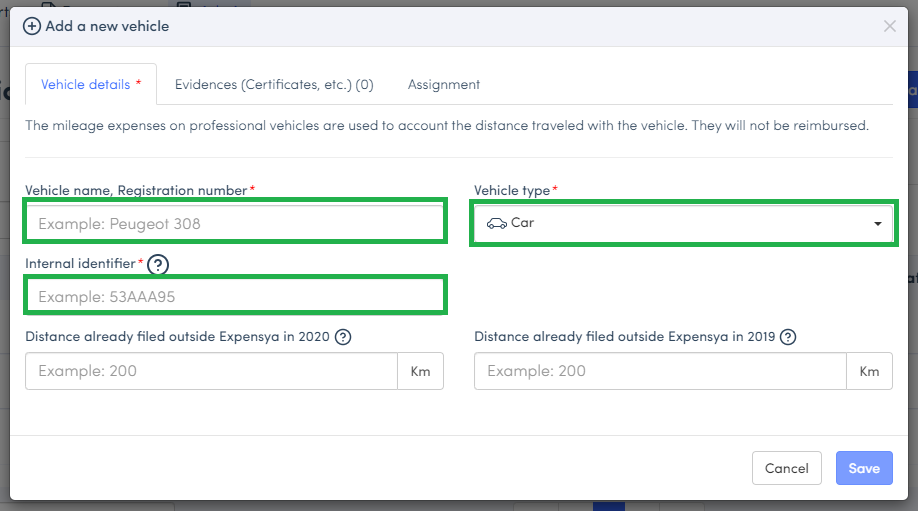This screenshot has height=511, width=918.
Task: Close the Add a new vehicle dialog
Action: point(889,26)
